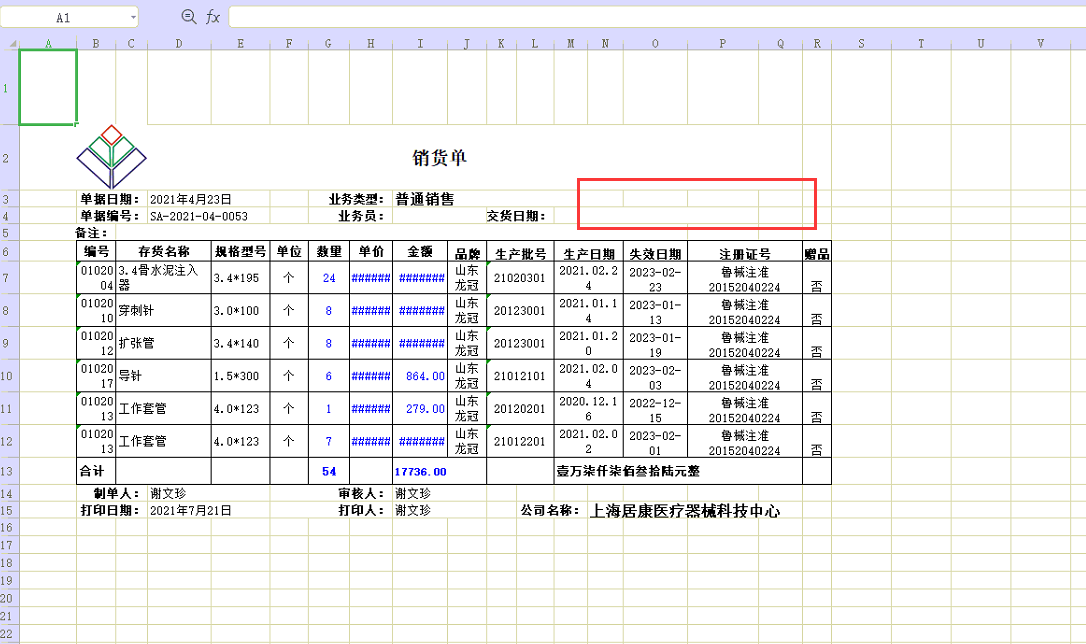This screenshot has width=1086, height=644.
Task: Click the batch number 20120201
Action: [520, 409]
